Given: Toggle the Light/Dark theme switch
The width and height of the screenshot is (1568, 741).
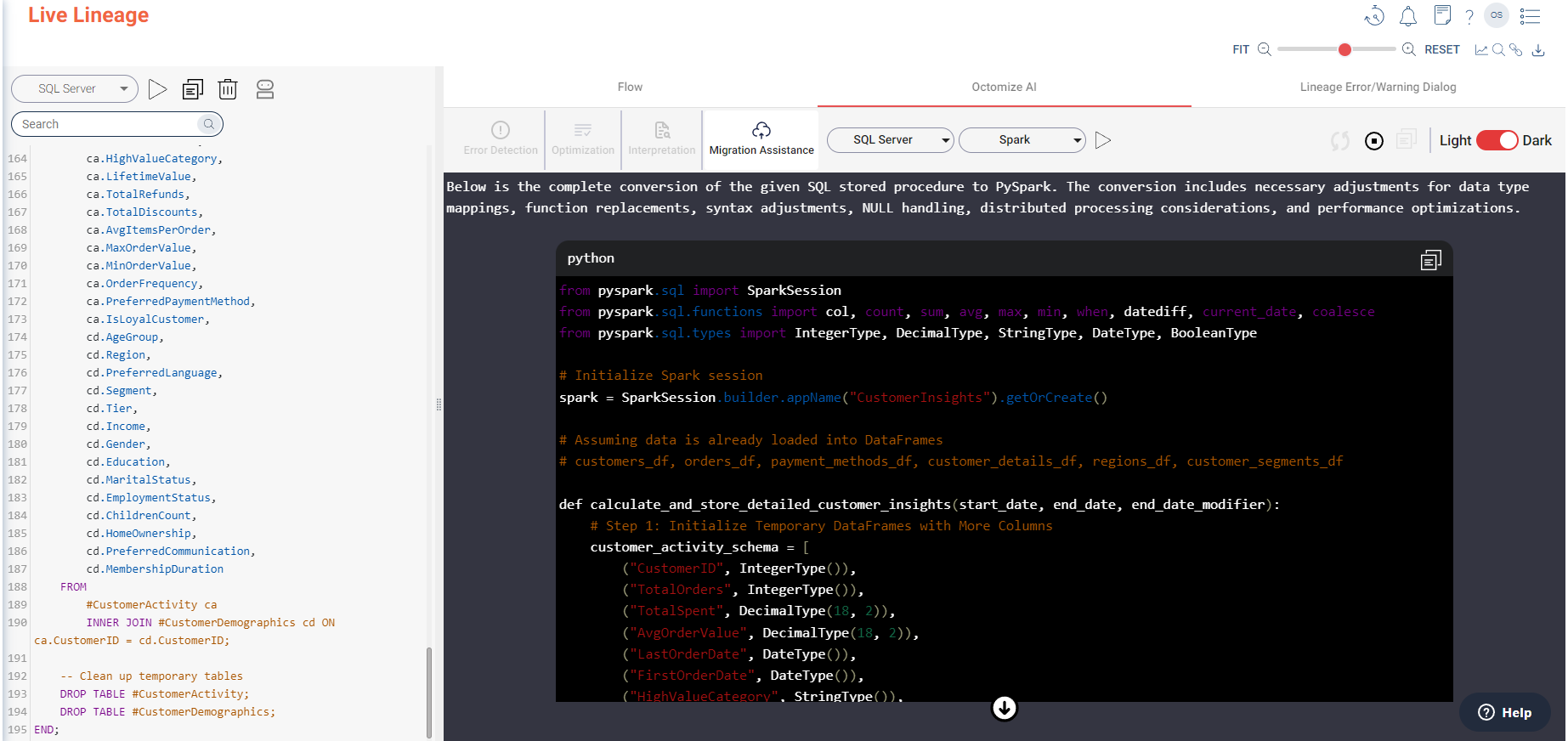Looking at the screenshot, I should 1497,140.
